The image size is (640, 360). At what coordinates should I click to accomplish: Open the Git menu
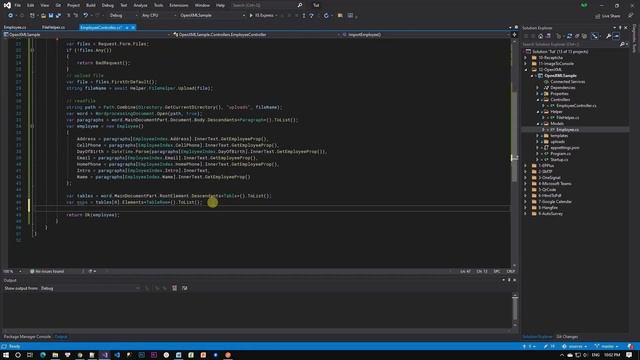coord(58,5)
